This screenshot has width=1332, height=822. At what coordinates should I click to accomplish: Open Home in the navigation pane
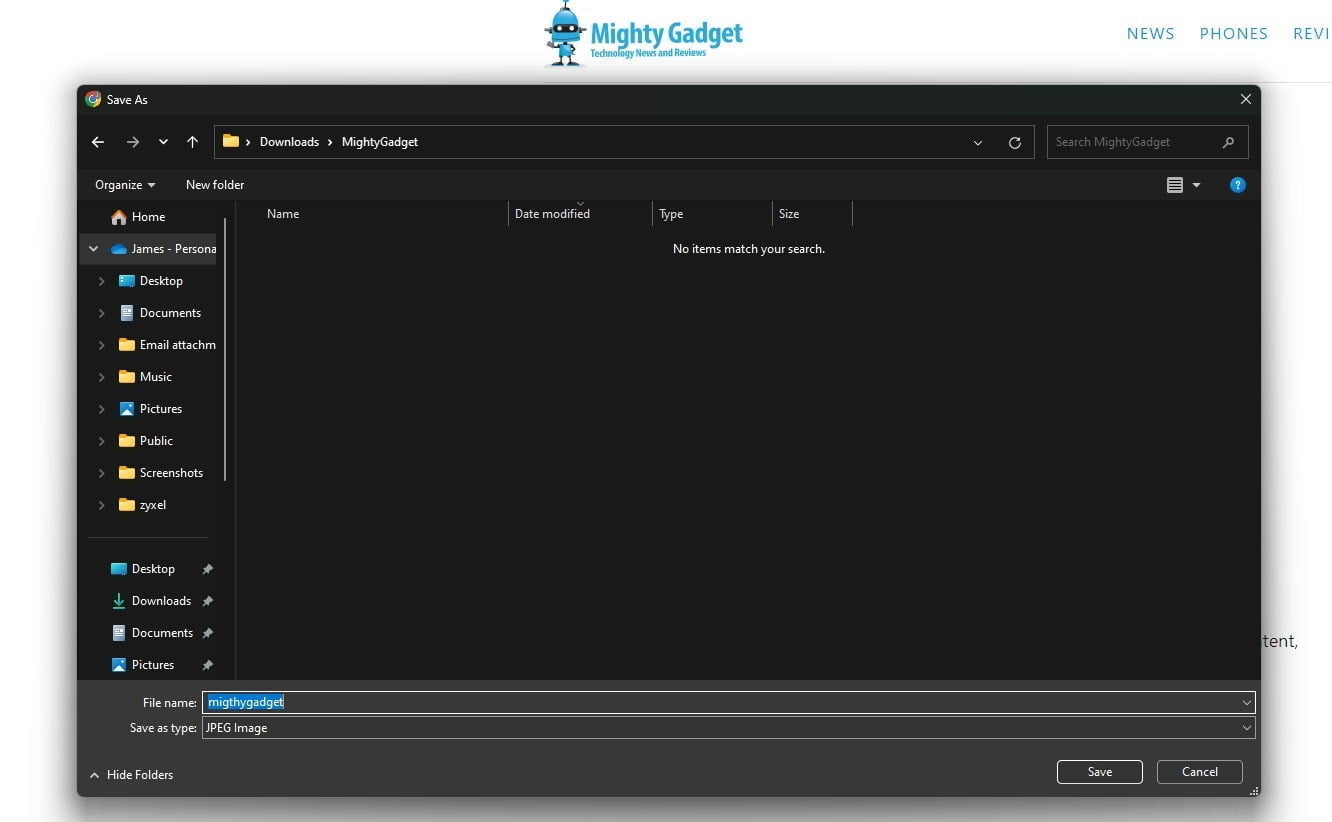(x=148, y=217)
